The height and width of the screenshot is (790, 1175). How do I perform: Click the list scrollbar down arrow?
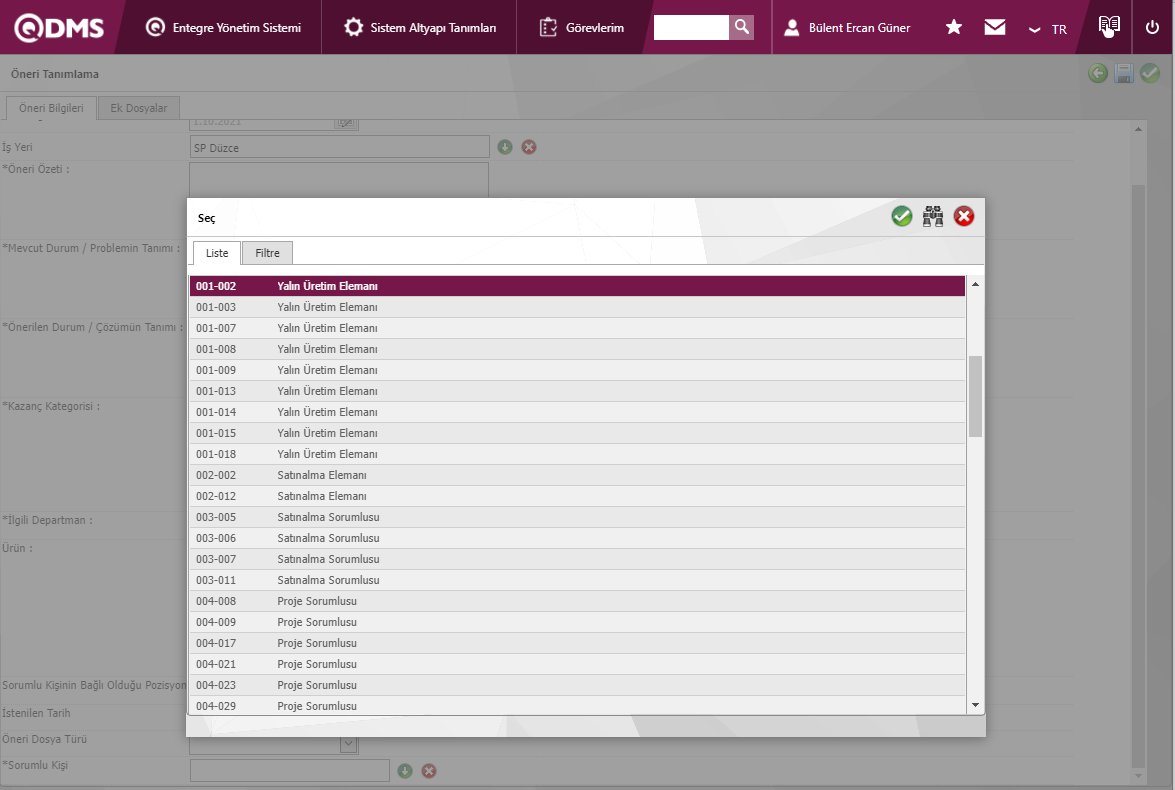(975, 705)
